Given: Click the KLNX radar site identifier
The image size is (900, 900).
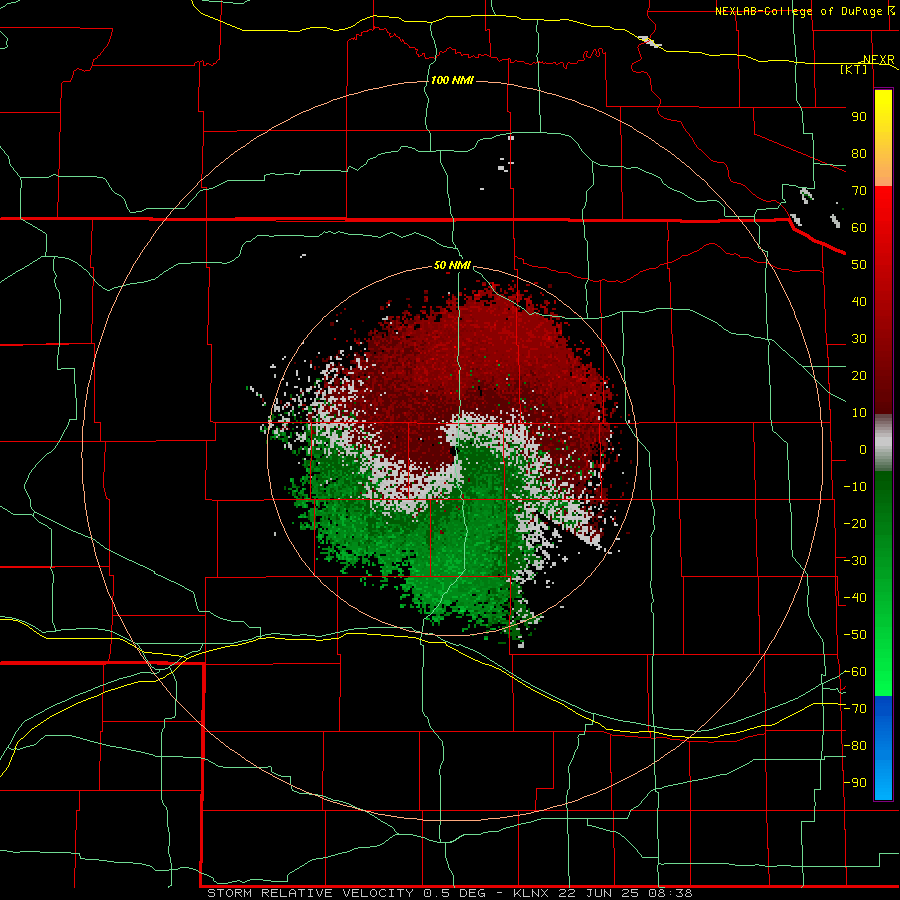Looking at the screenshot, I should tap(531, 893).
